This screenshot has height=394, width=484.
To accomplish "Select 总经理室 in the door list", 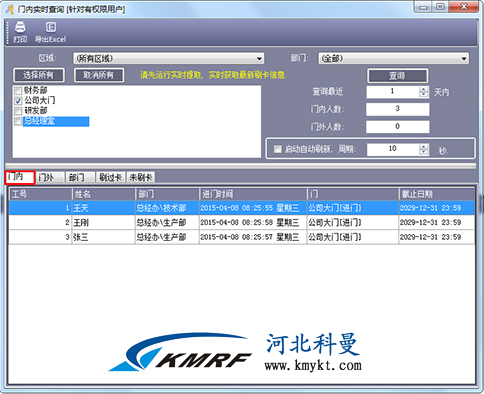I will point(56,121).
